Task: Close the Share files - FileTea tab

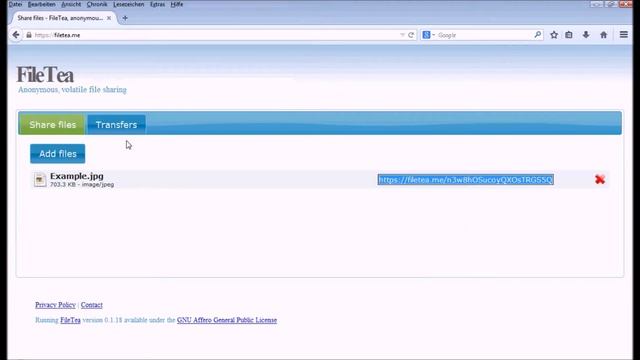Action: (109, 18)
